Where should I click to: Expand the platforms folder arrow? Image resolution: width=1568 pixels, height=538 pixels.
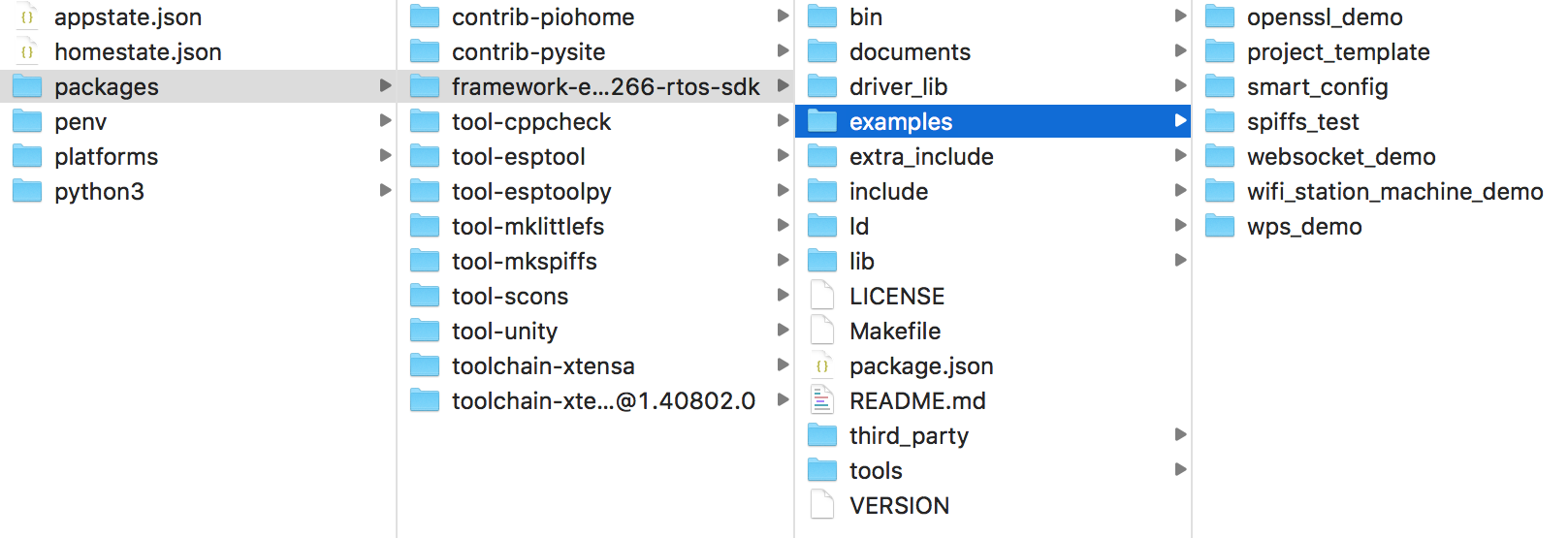(x=385, y=156)
